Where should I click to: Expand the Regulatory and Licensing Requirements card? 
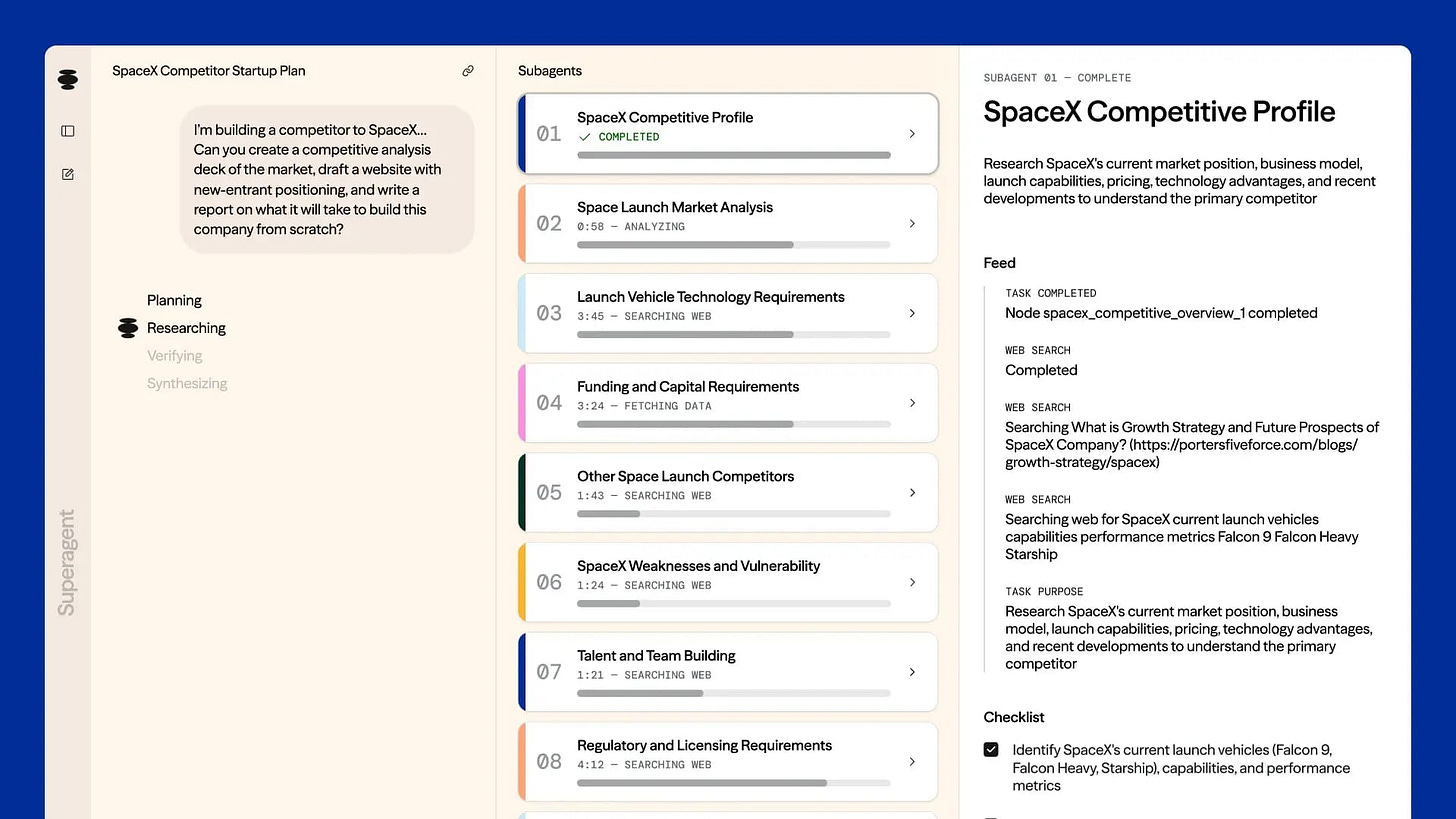911,761
